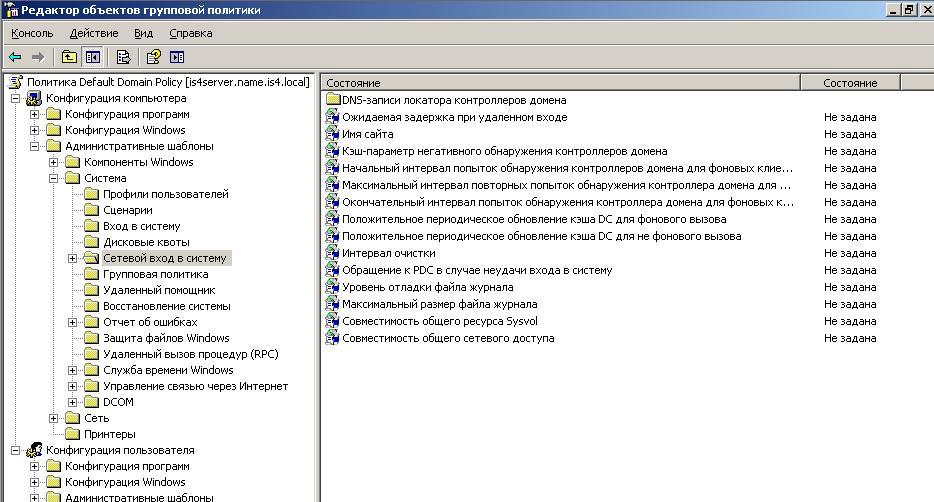
Task: Click the Back arrow toolbar icon
Action: tap(15, 57)
